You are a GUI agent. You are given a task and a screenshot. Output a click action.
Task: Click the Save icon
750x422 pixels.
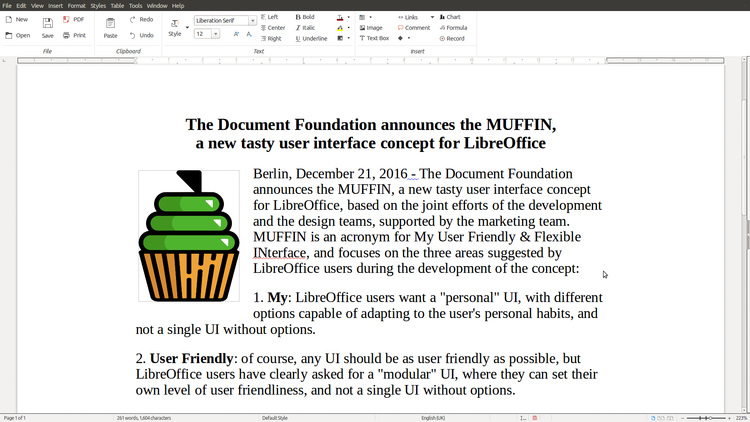coord(47,26)
